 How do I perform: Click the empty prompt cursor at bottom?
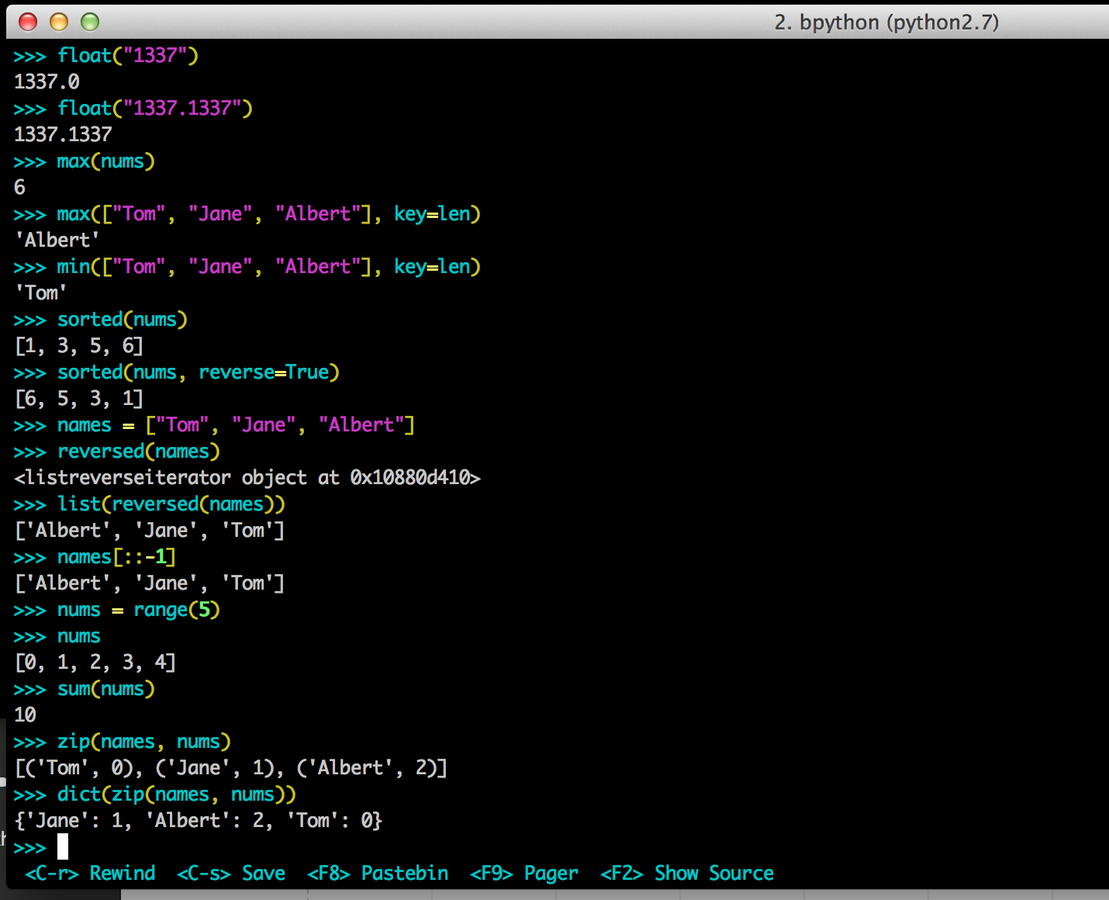[62, 846]
